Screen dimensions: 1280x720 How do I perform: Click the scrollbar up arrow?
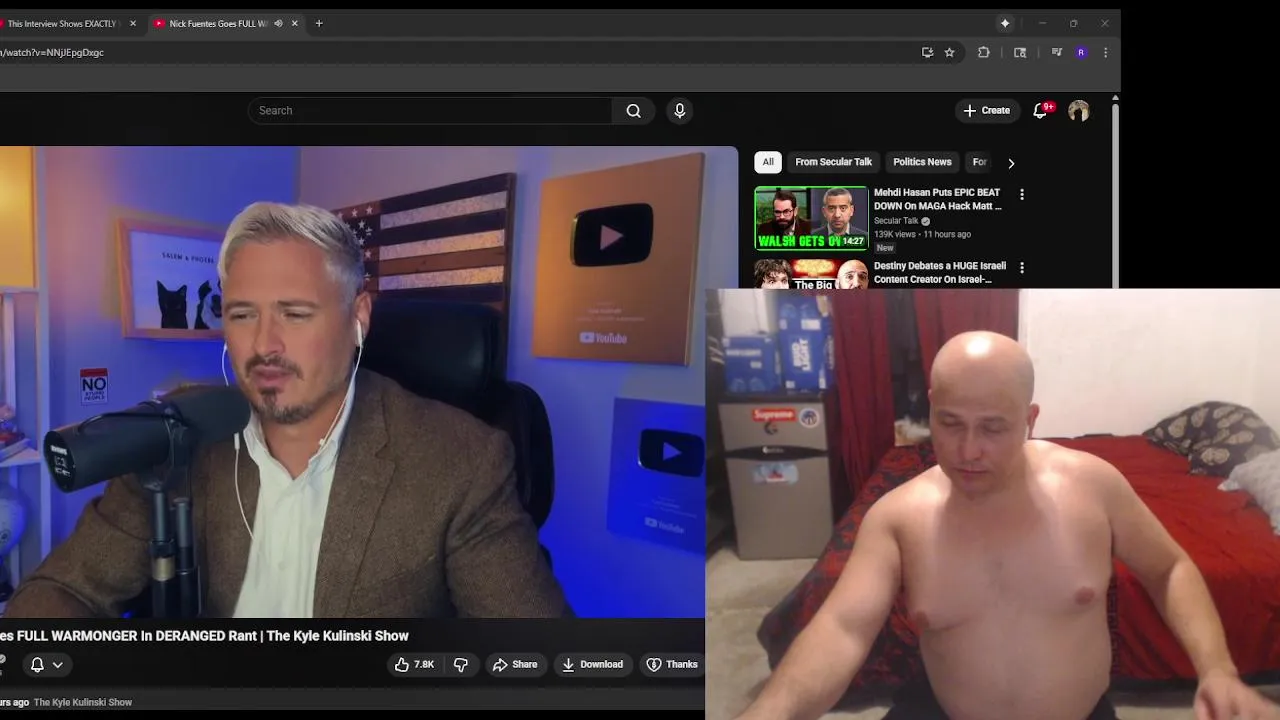pos(1115,98)
